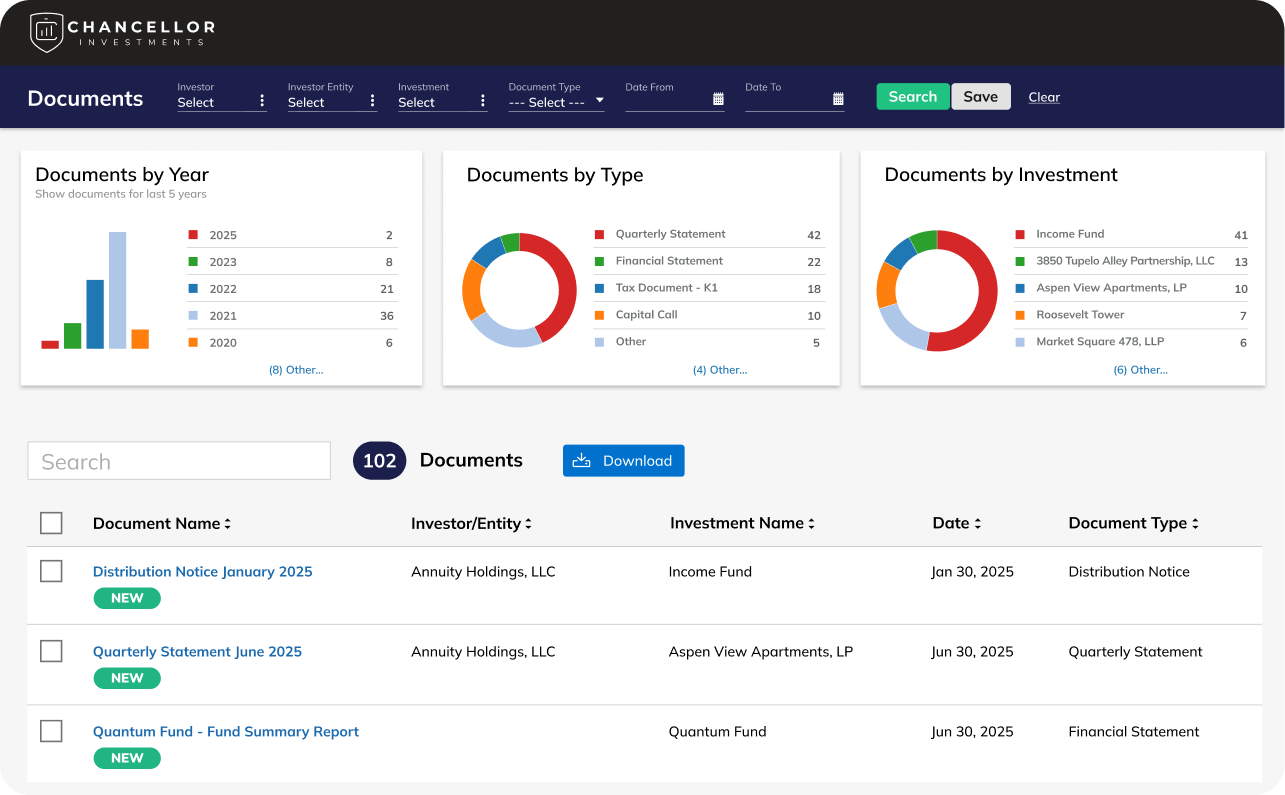Focus the documents Search text field

[179, 461]
